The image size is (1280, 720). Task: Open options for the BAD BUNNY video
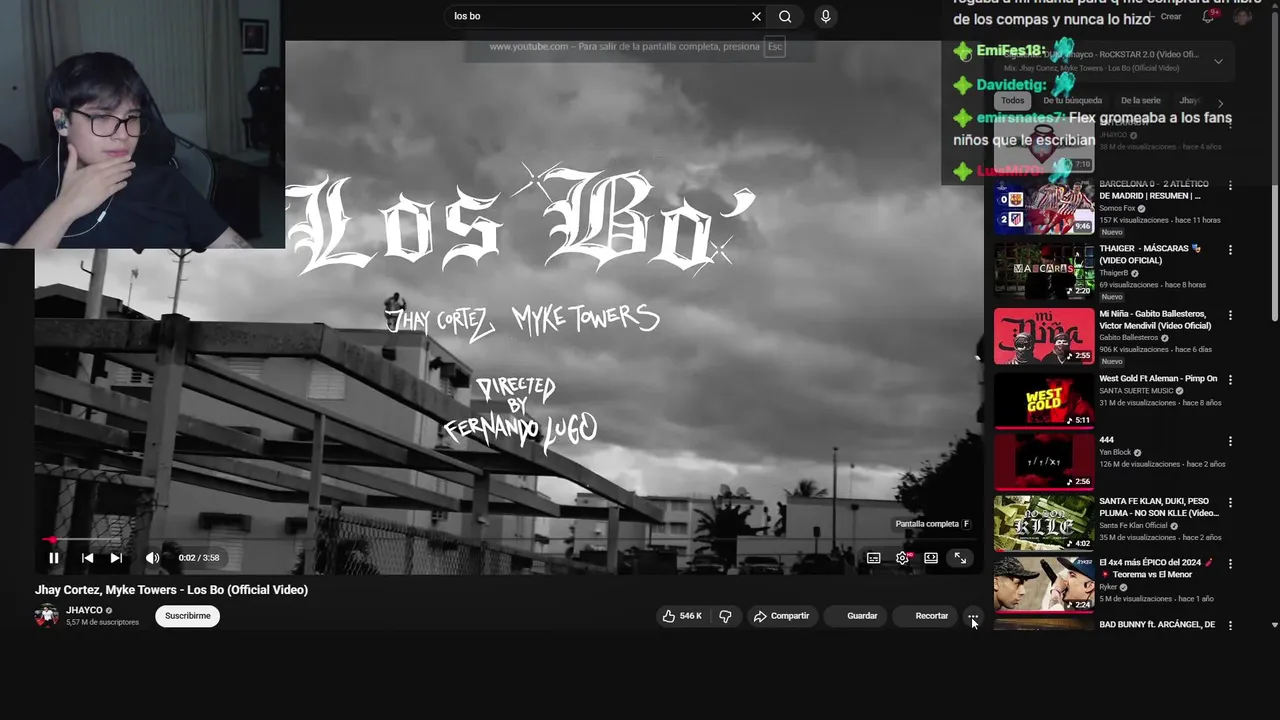click(1230, 625)
